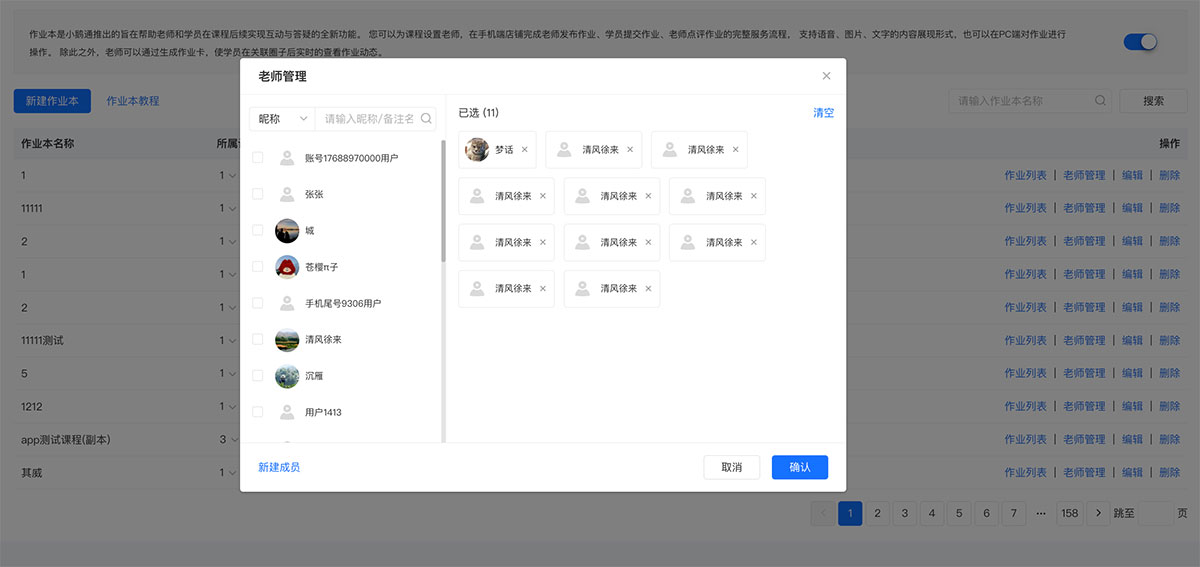
Task: Select the checkbox next to 手机尾号9306用户
Action: click(x=258, y=303)
